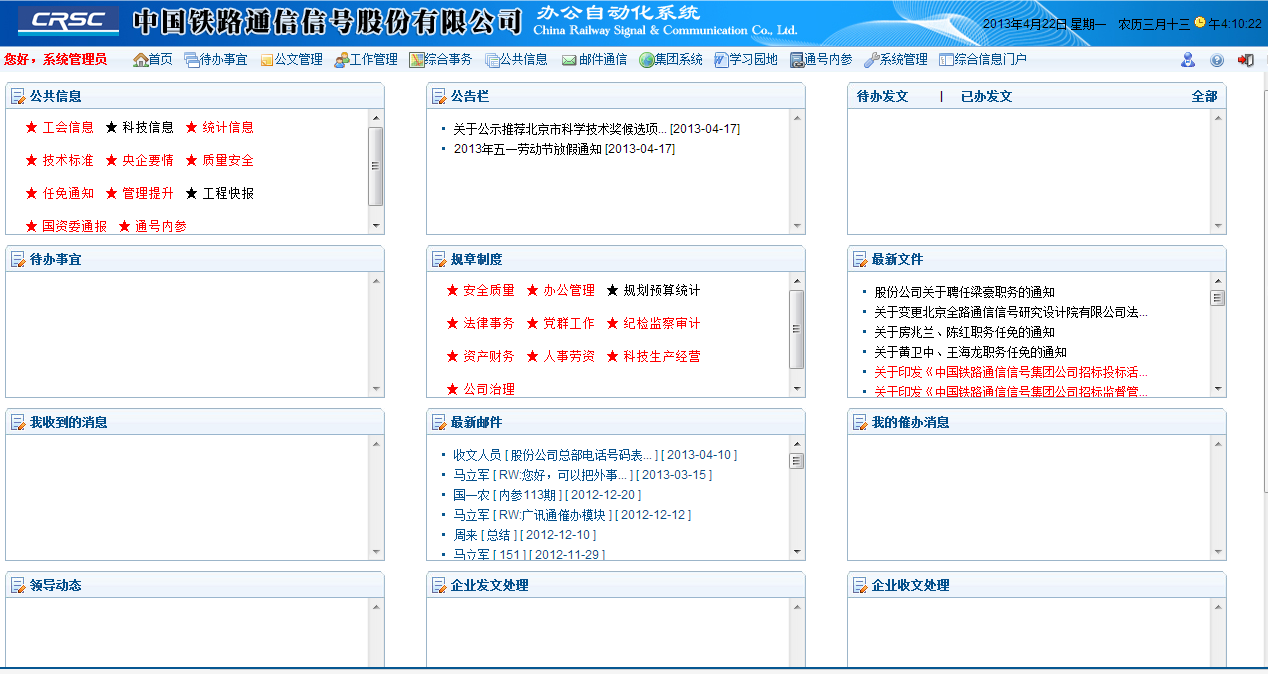Click the 首页 home icon
Screen dimensions: 1268x674
[141, 60]
